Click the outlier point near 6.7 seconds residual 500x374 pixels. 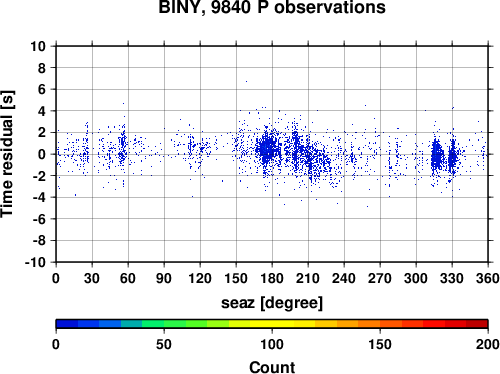(x=246, y=81)
